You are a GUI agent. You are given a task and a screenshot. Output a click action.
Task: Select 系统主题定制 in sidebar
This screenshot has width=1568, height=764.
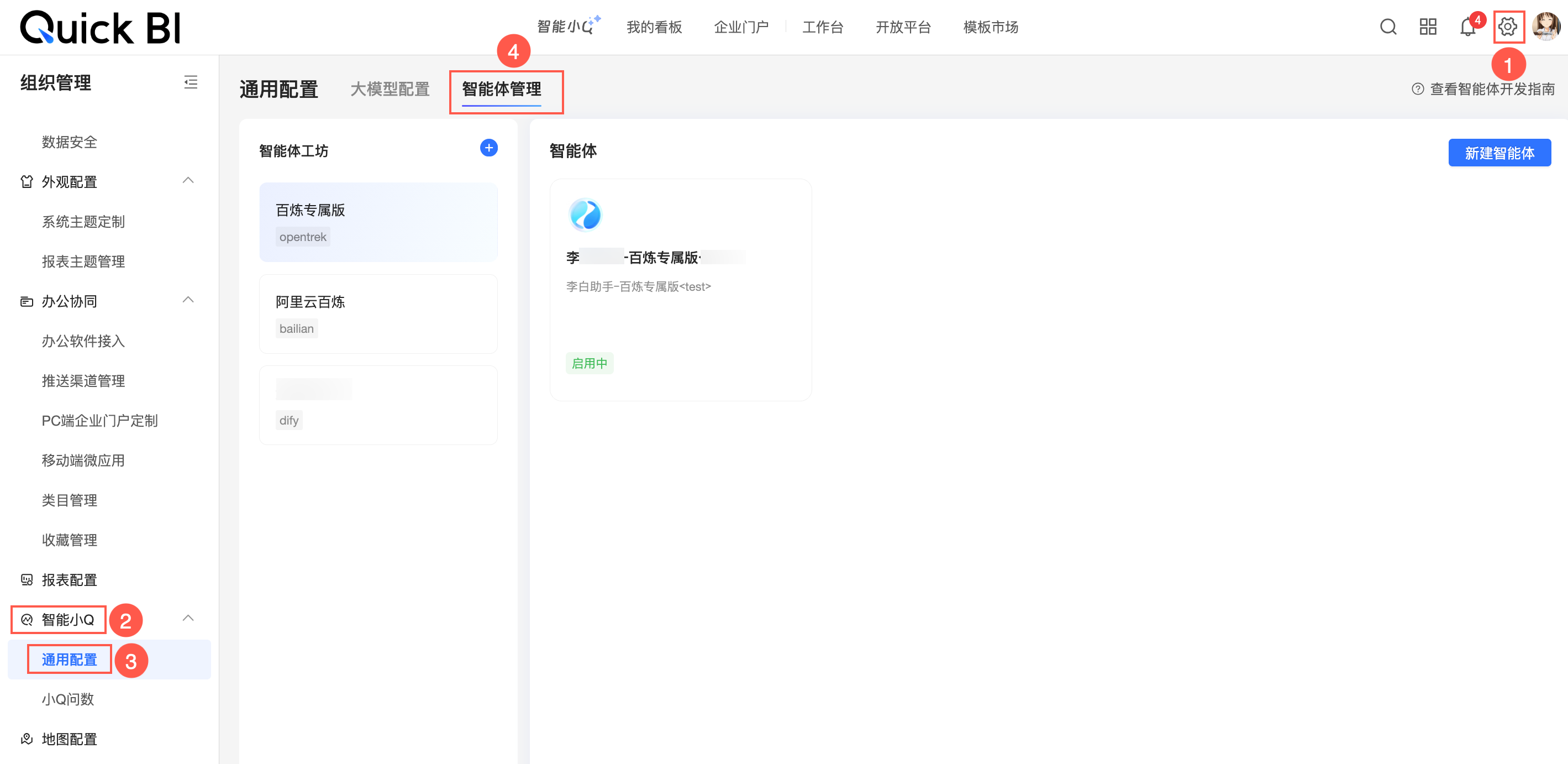coord(83,222)
